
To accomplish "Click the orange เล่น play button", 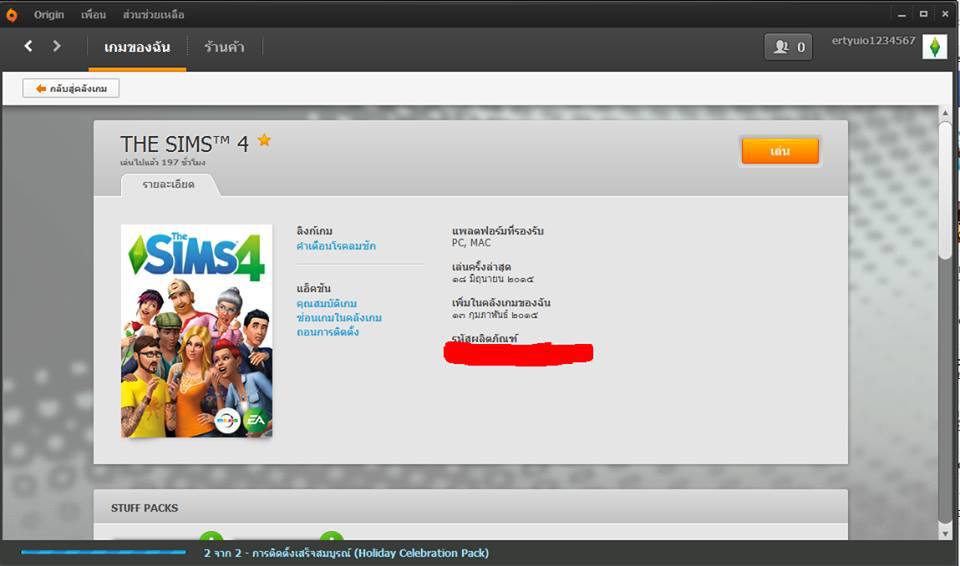I will click(x=780, y=151).
